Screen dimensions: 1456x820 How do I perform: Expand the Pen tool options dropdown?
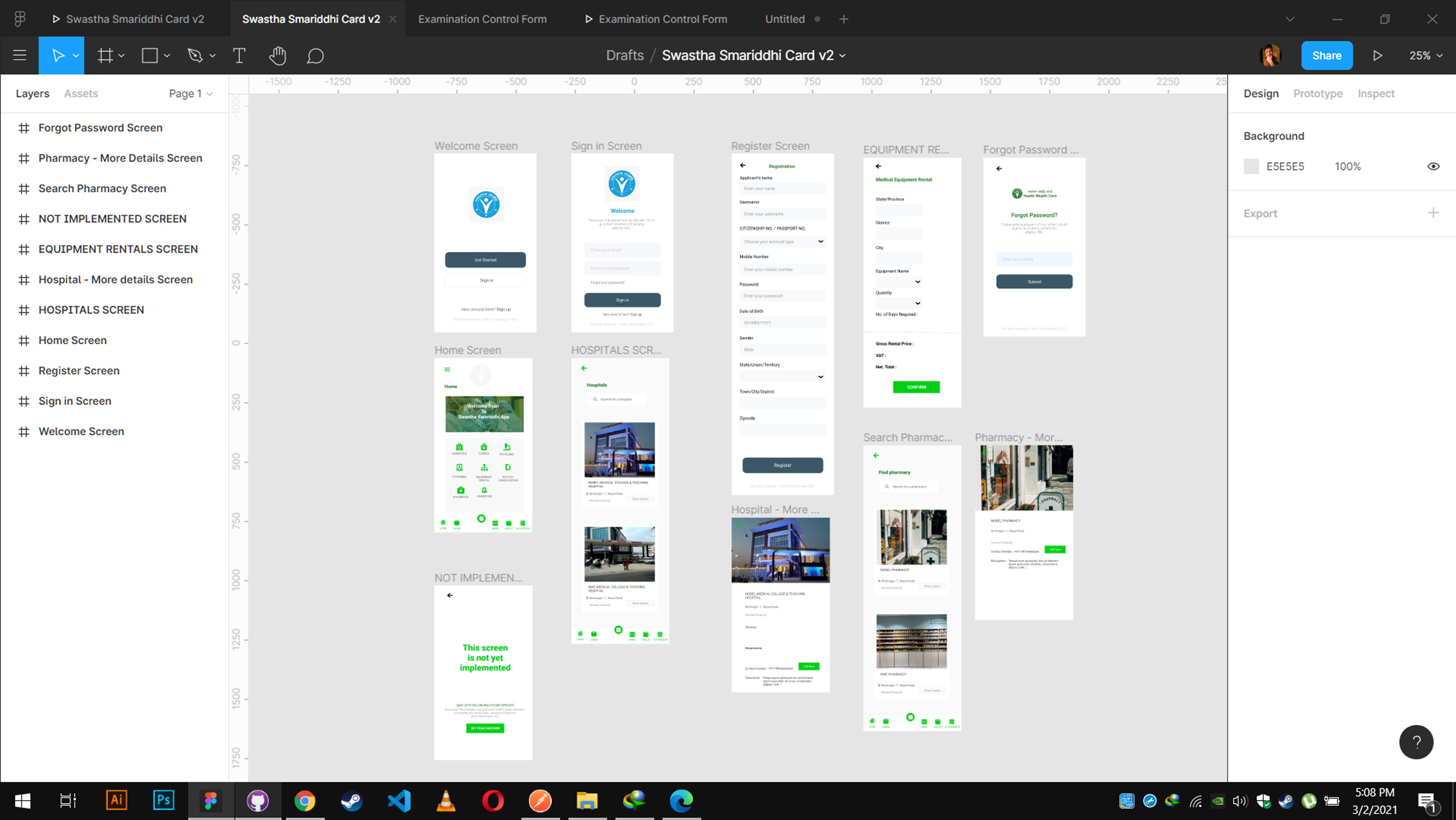[x=213, y=55]
